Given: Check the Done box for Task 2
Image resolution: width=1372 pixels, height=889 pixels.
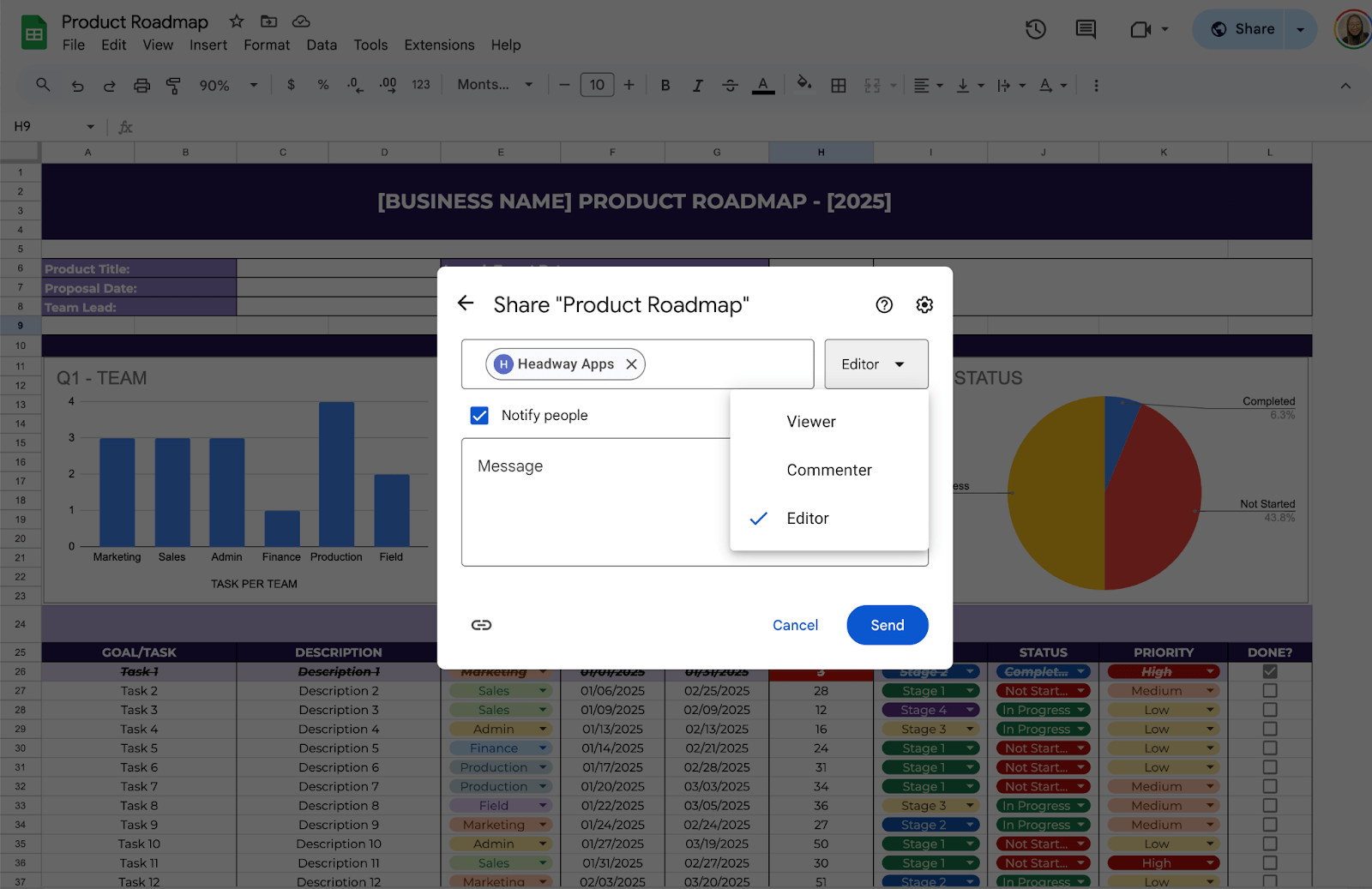Looking at the screenshot, I should [x=1269, y=691].
